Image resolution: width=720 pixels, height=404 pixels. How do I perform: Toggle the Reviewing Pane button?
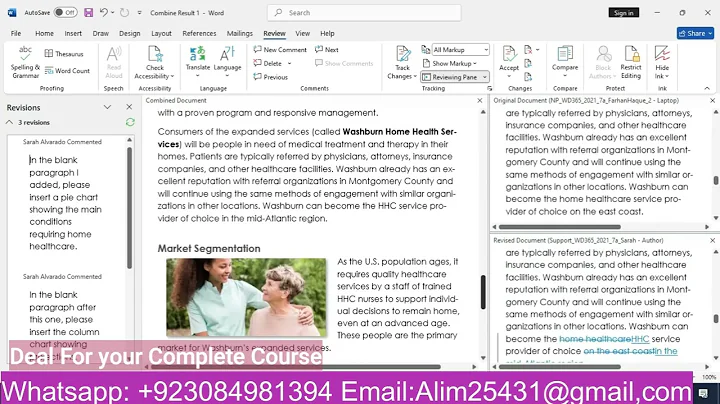pos(450,77)
